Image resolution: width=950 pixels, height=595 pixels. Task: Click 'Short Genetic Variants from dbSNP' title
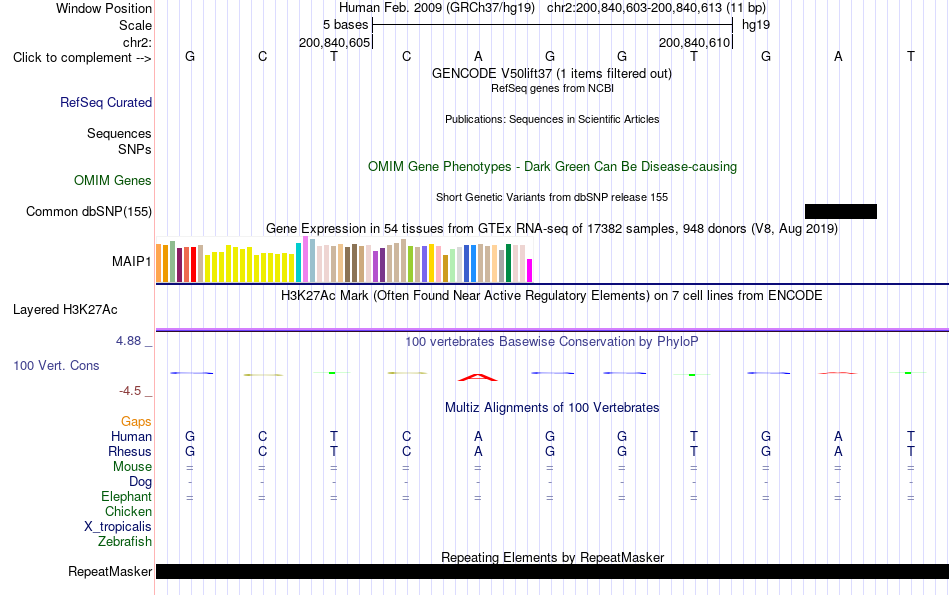pyautogui.click(x=552, y=198)
